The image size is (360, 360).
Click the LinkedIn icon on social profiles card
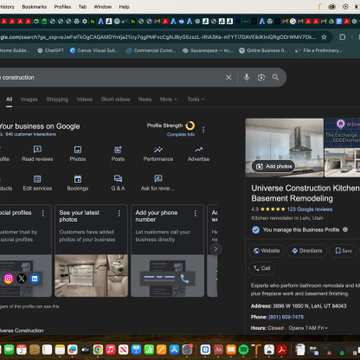tap(35, 278)
